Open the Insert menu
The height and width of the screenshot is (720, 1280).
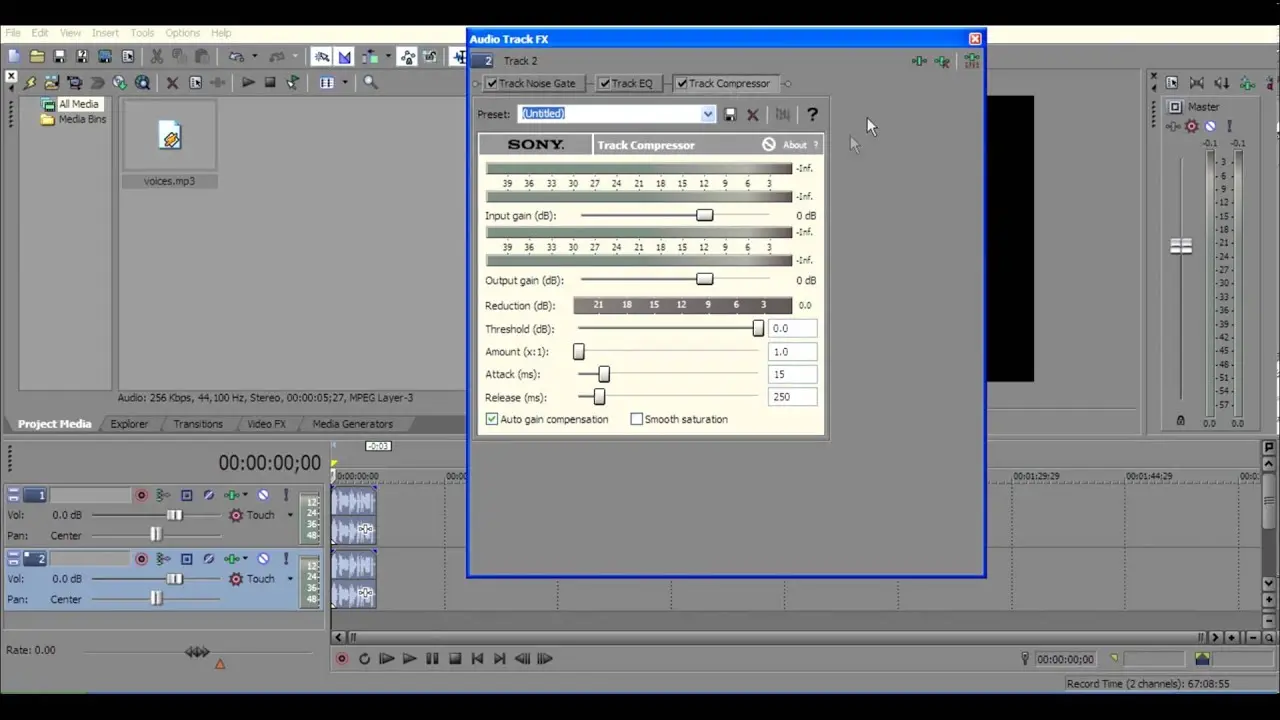tap(105, 33)
